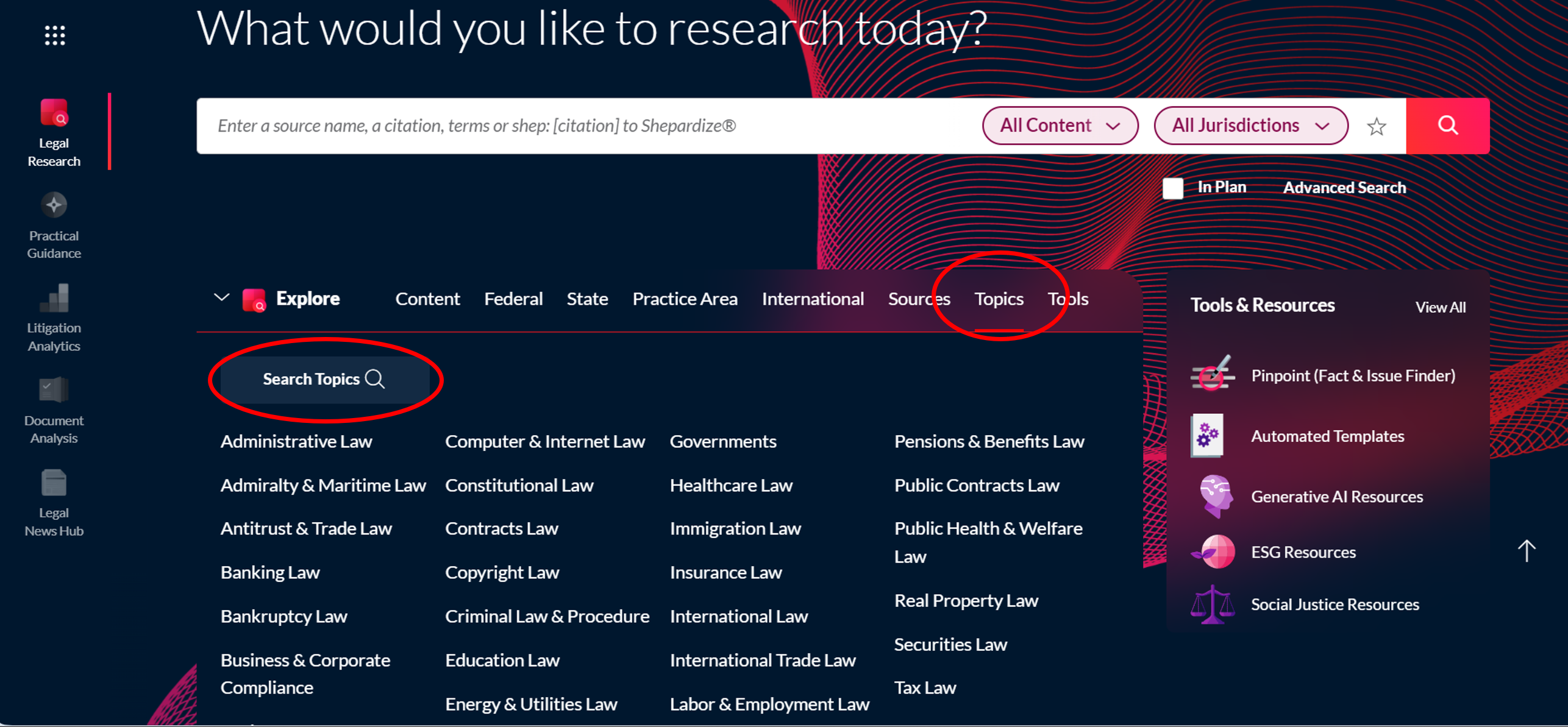Open Real Property Law topic
This screenshot has width=1568, height=727.
pos(966,600)
